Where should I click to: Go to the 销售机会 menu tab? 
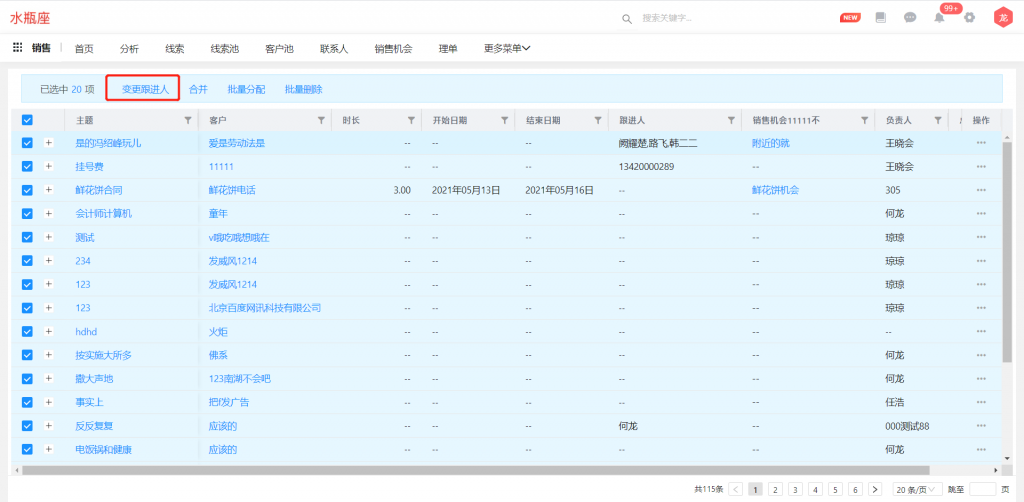pos(393,48)
